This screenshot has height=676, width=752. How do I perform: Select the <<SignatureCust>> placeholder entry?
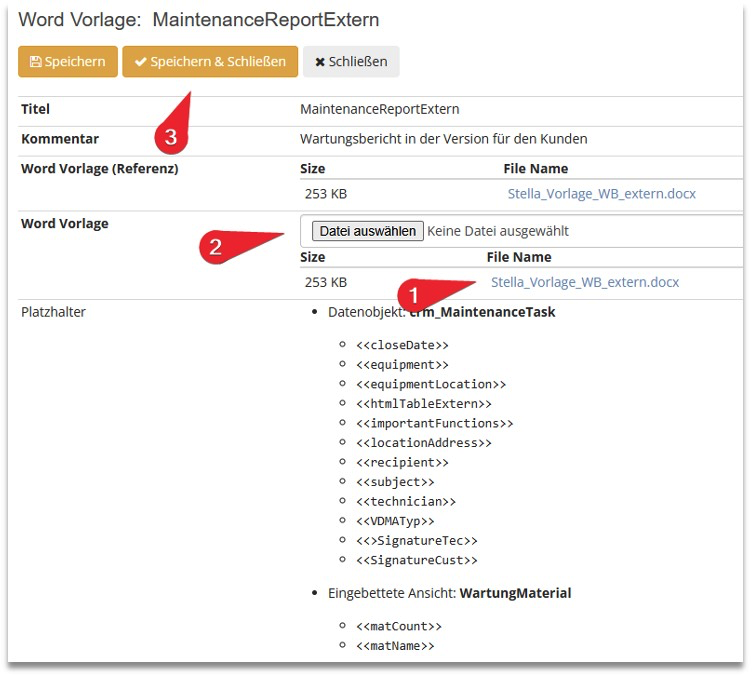[416, 560]
